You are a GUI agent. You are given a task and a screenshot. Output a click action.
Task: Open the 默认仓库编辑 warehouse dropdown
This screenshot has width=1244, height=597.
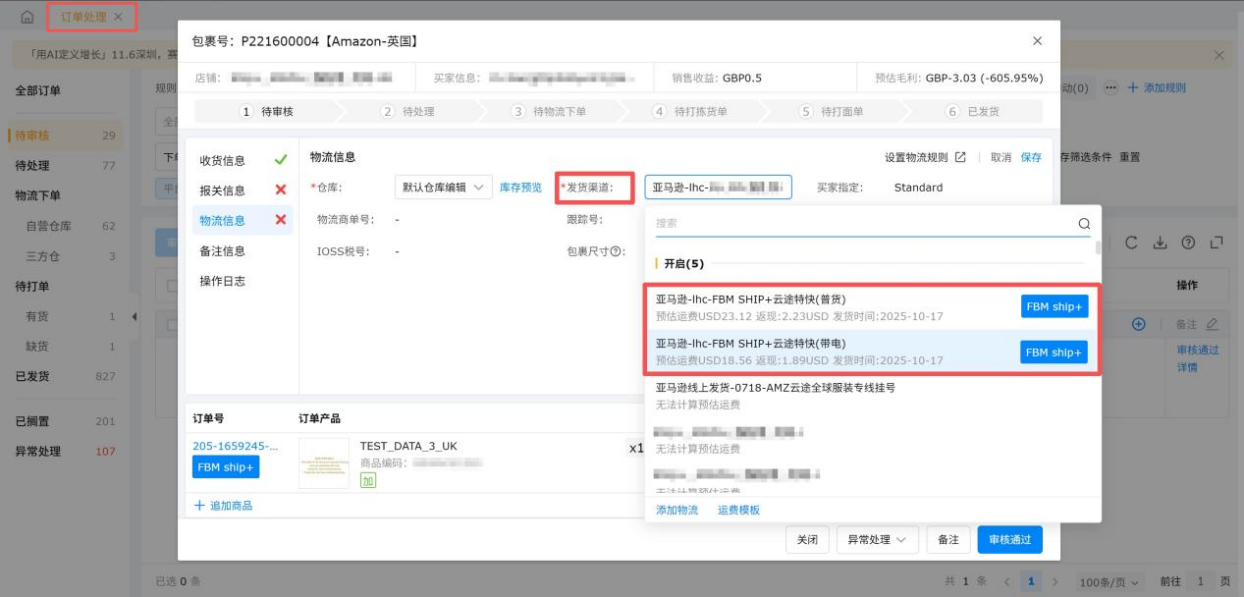442,186
